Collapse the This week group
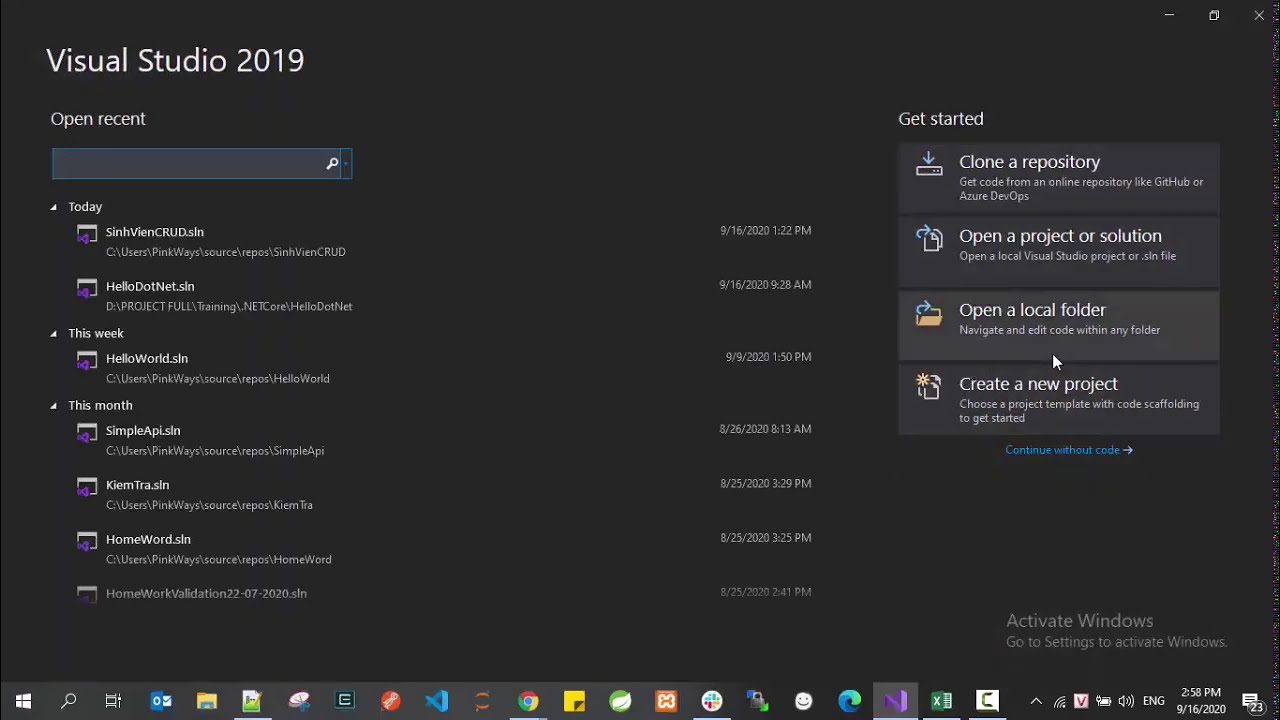This screenshot has height=720, width=1280. (54, 333)
